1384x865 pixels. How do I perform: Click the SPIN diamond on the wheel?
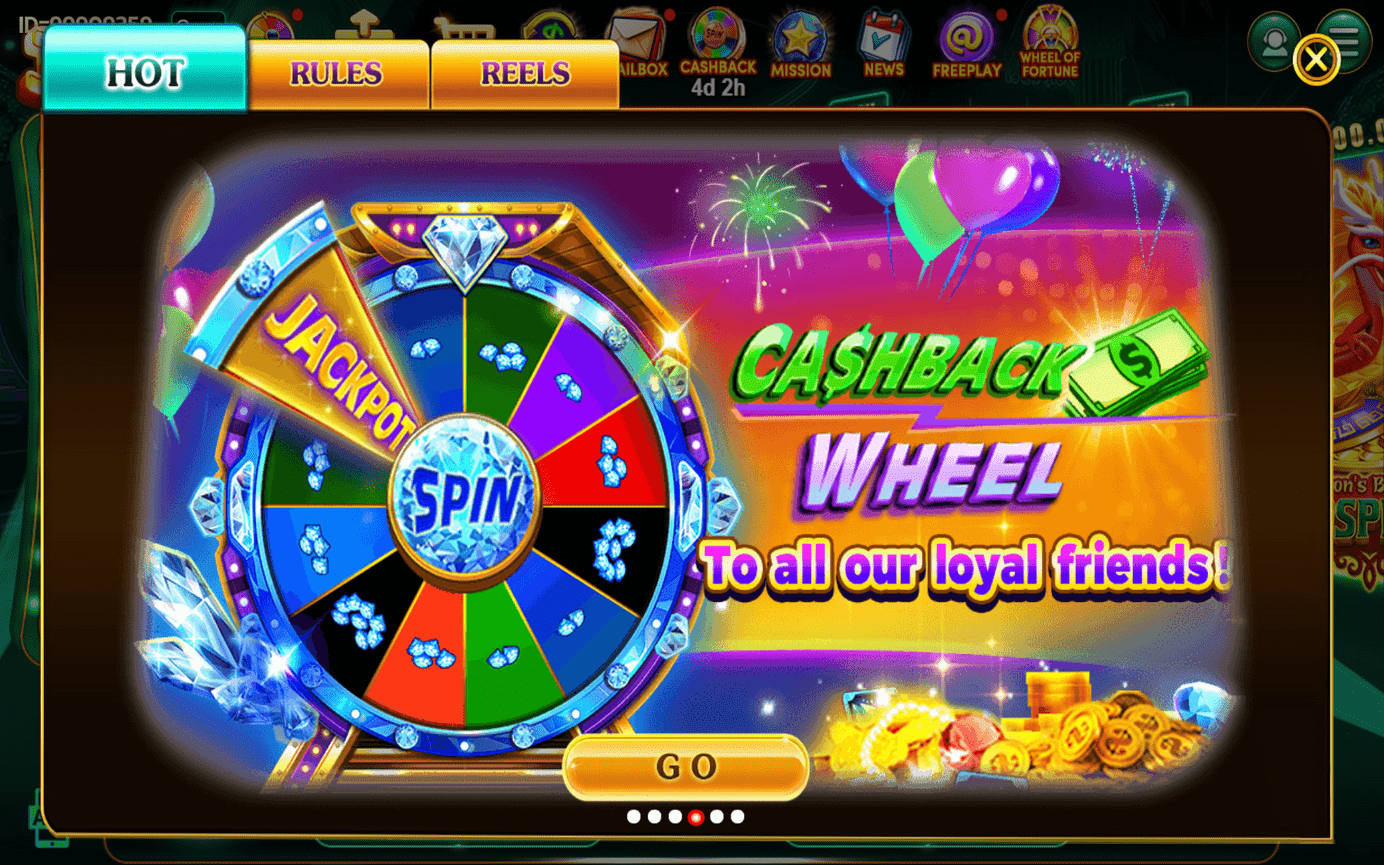pyautogui.click(x=465, y=496)
